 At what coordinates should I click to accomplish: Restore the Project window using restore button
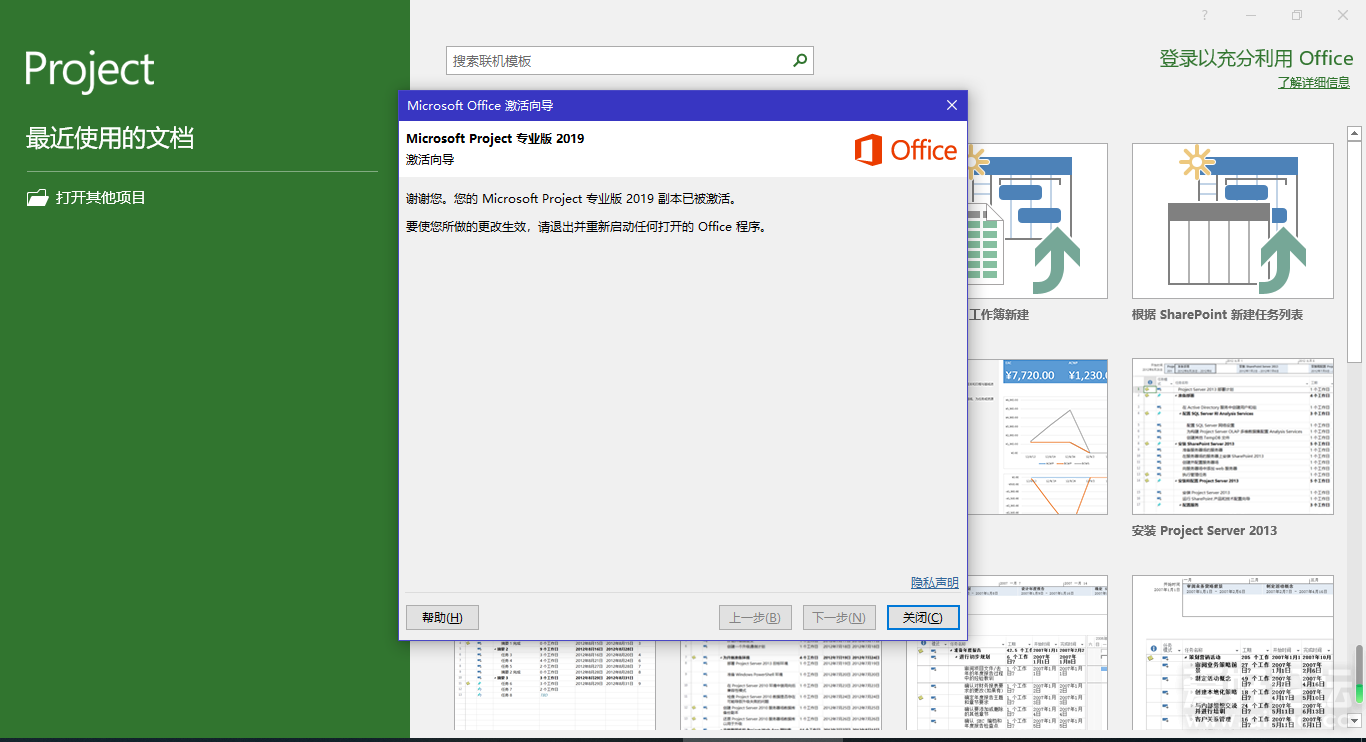(1297, 15)
